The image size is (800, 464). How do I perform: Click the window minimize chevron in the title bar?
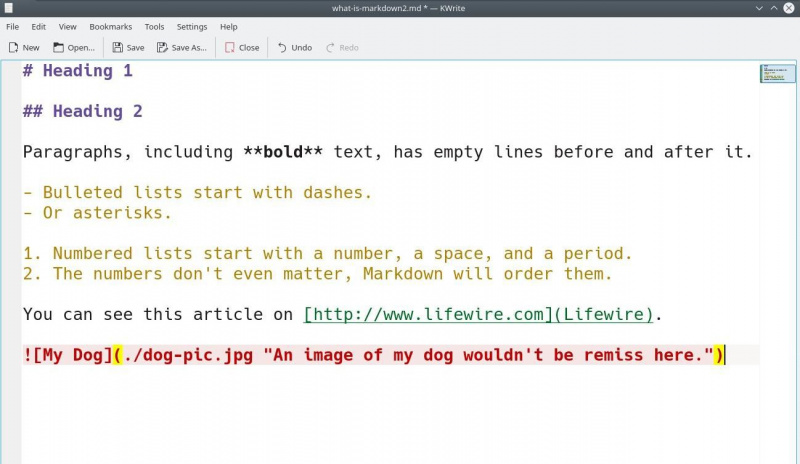[x=759, y=8]
